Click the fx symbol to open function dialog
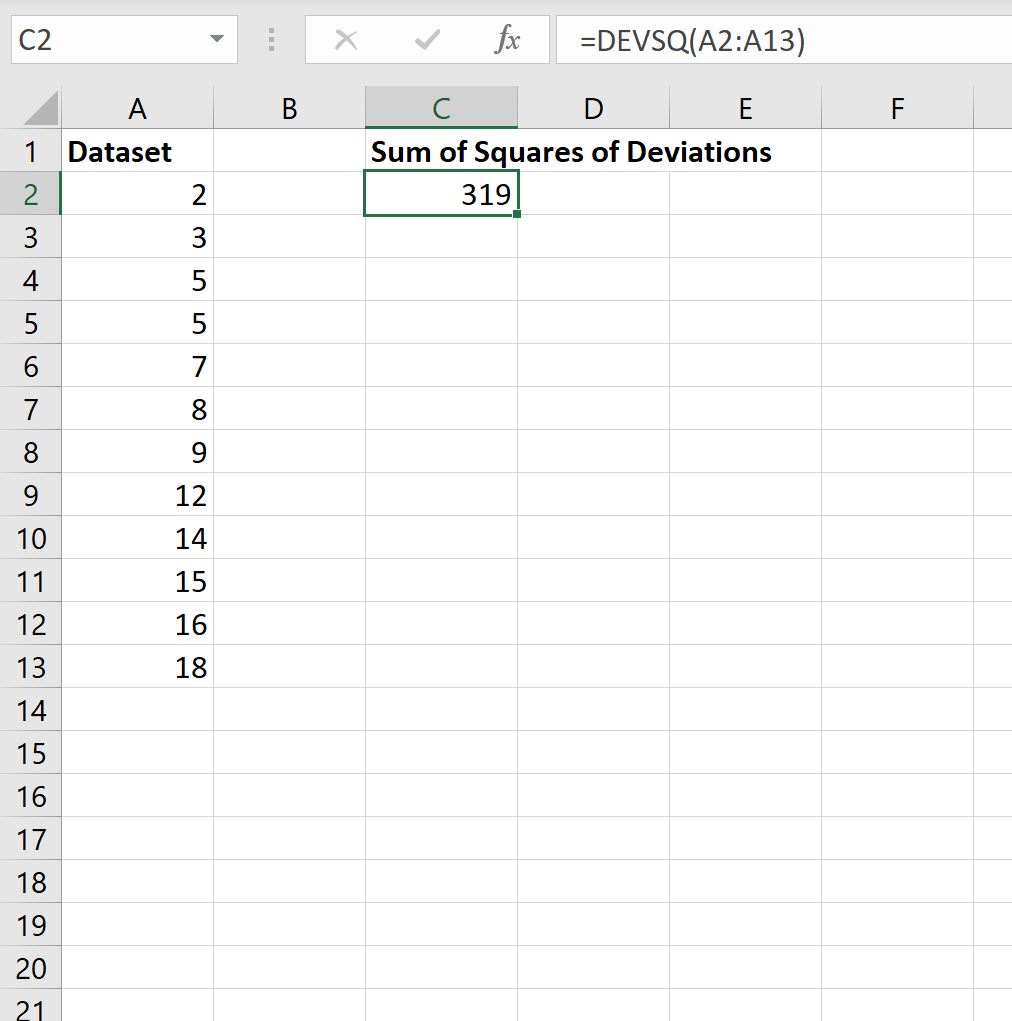This screenshot has height=1021, width=1012. tap(510, 40)
